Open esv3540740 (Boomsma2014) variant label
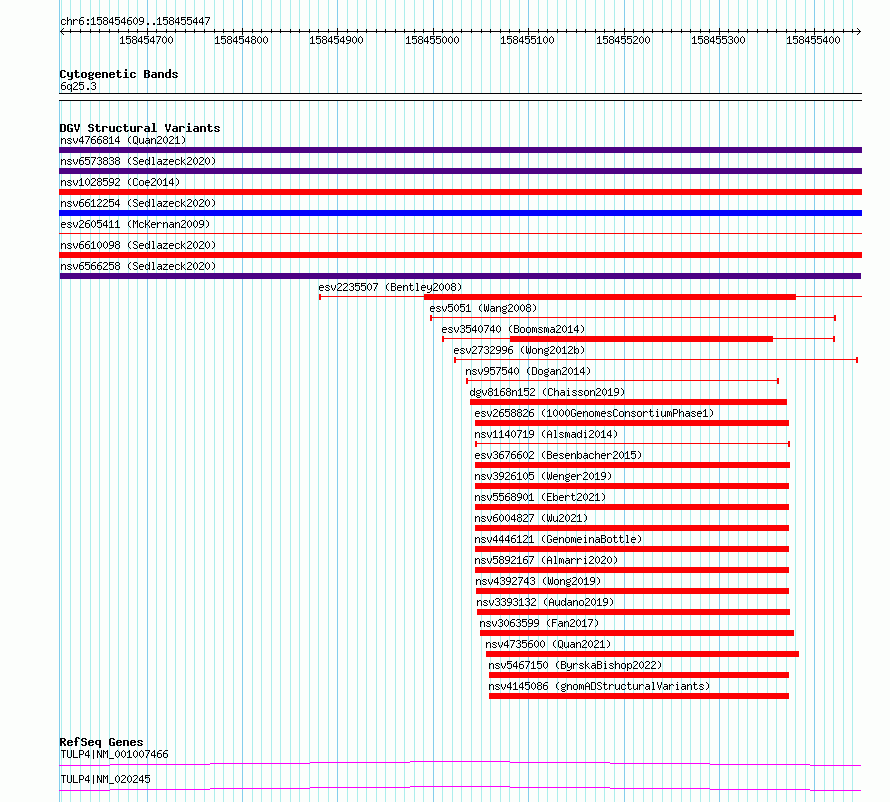 (513, 329)
